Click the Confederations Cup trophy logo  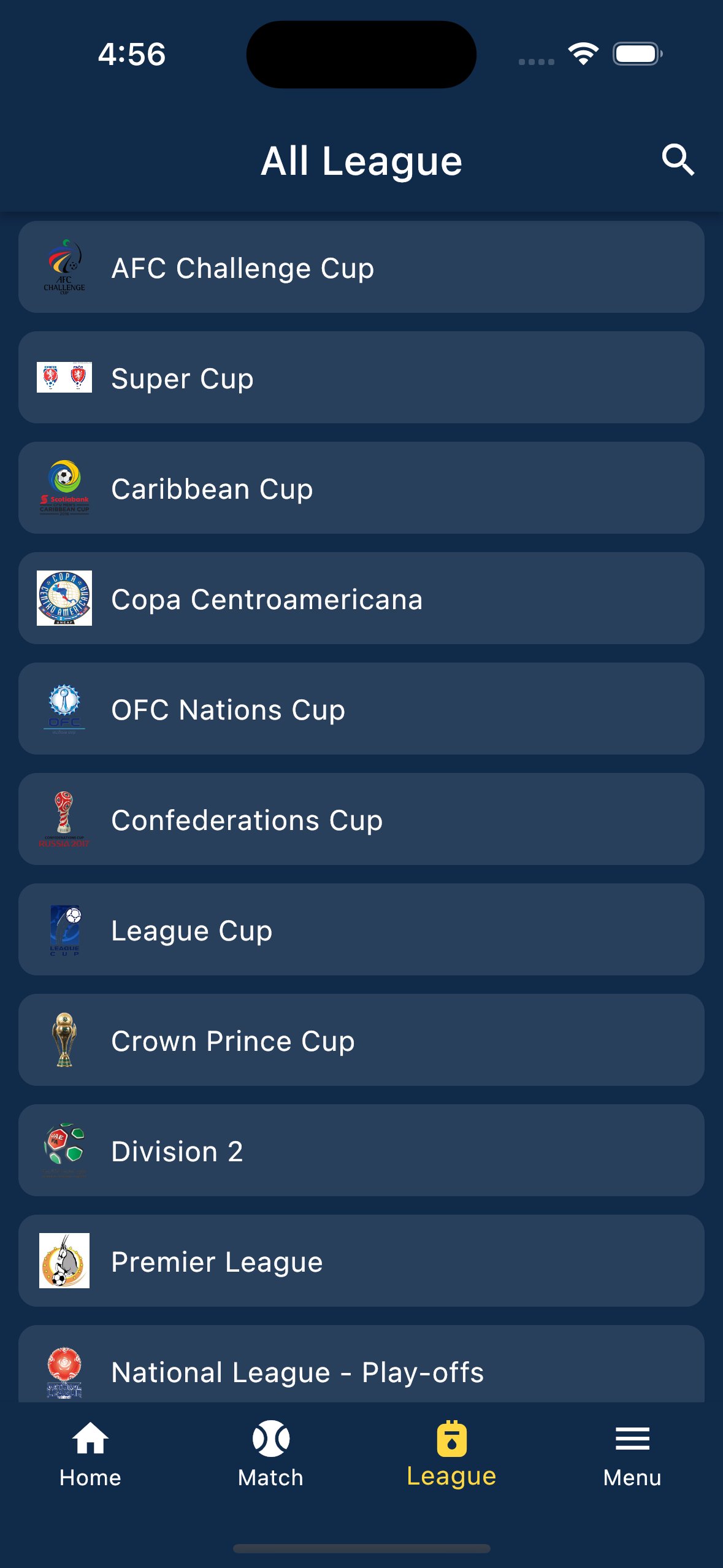pos(64,819)
